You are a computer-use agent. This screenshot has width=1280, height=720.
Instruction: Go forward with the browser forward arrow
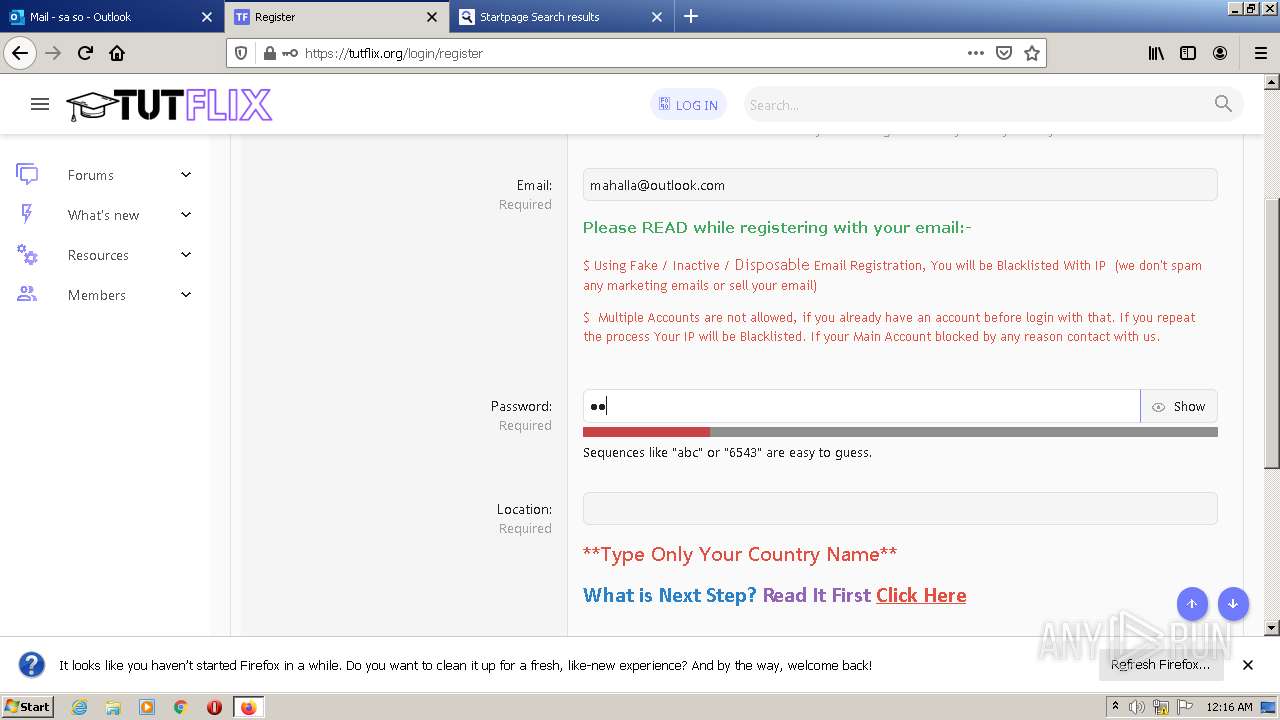[53, 53]
